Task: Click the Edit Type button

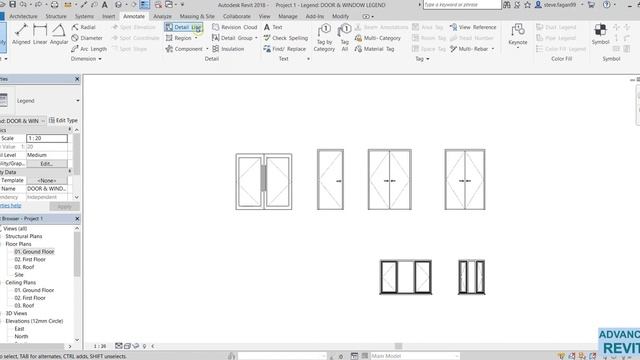Action: click(x=63, y=120)
